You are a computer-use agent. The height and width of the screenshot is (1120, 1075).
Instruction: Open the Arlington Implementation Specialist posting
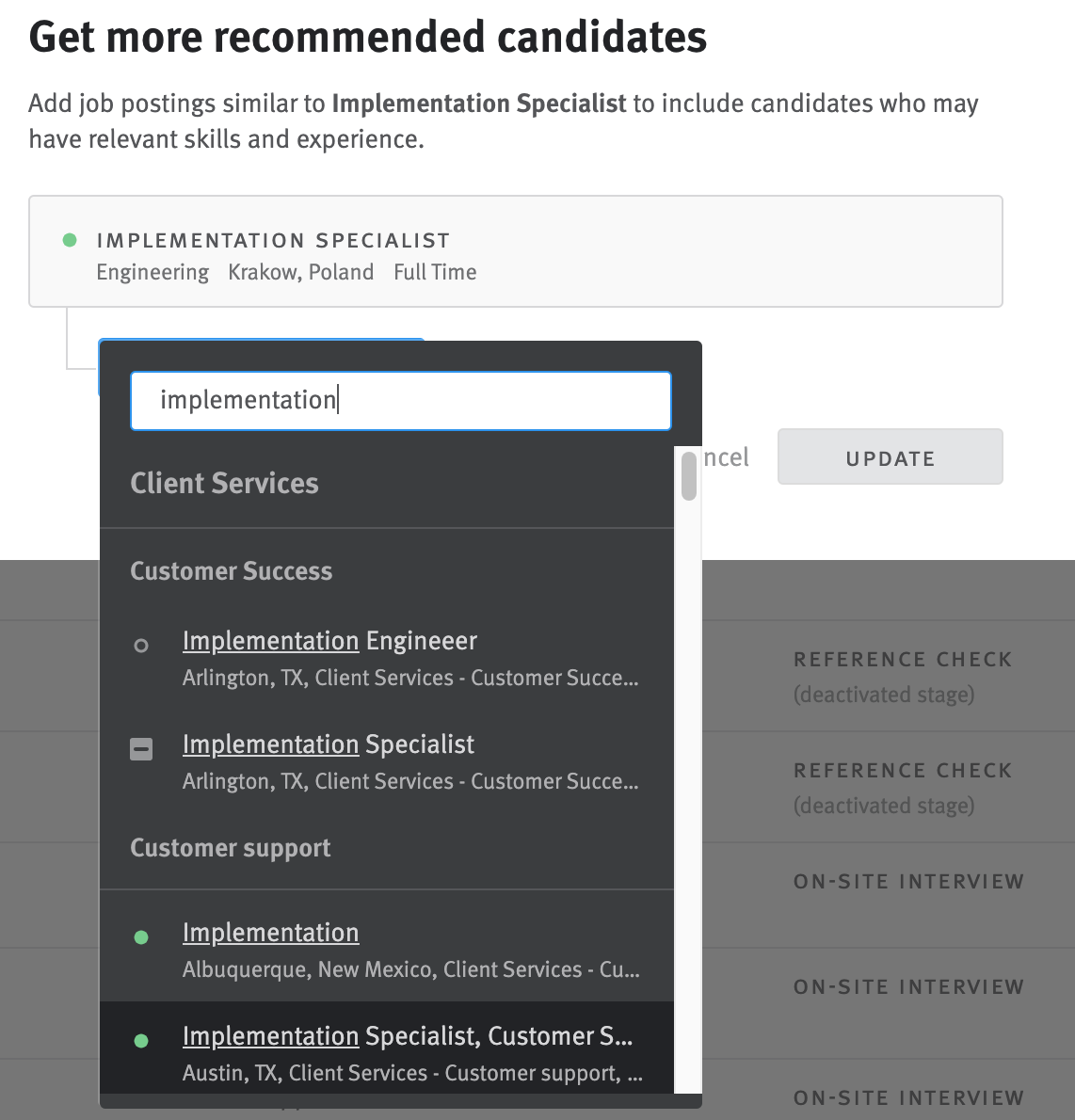327,744
